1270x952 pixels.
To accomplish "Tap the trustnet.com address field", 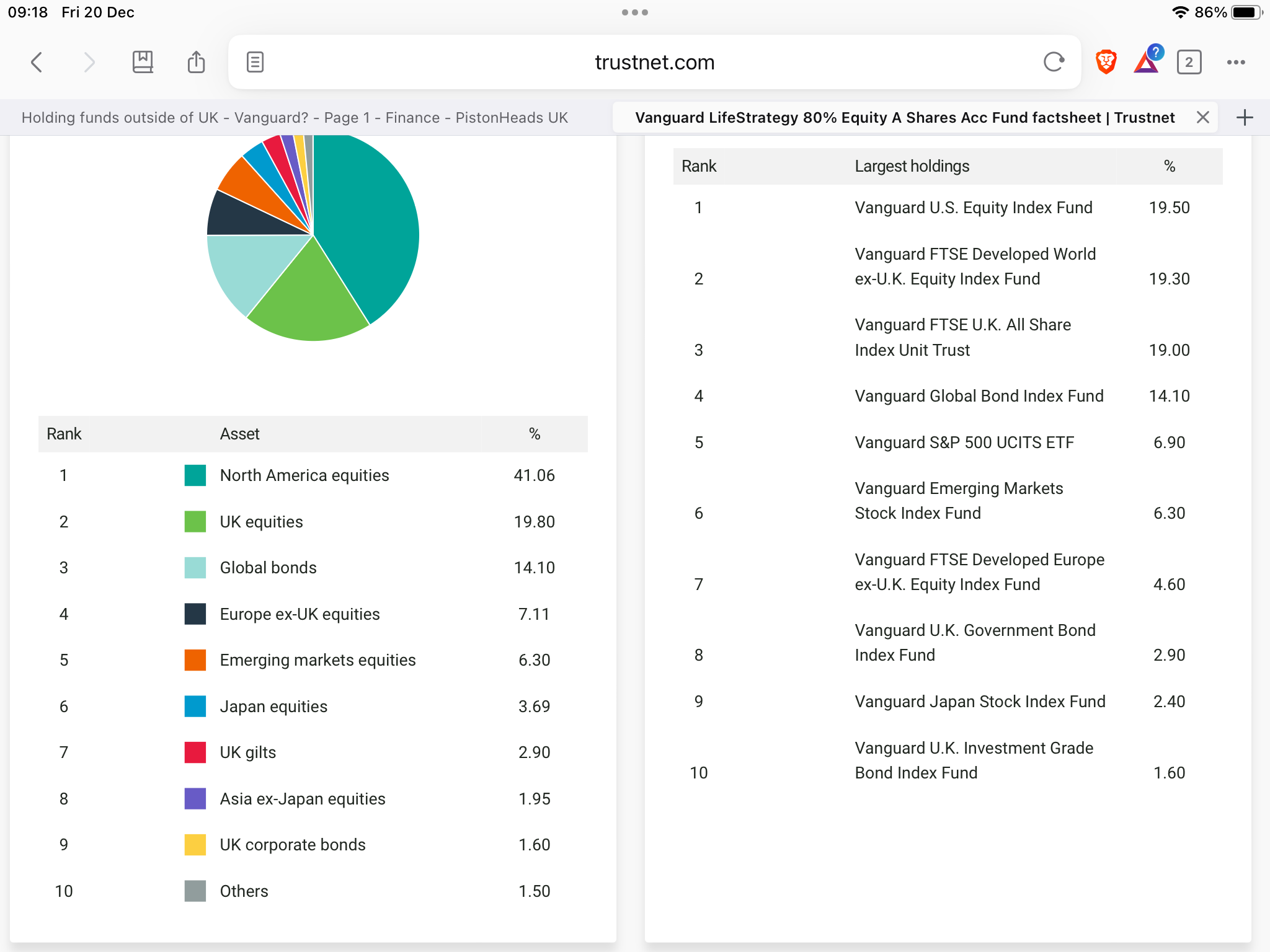I will pos(654,62).
